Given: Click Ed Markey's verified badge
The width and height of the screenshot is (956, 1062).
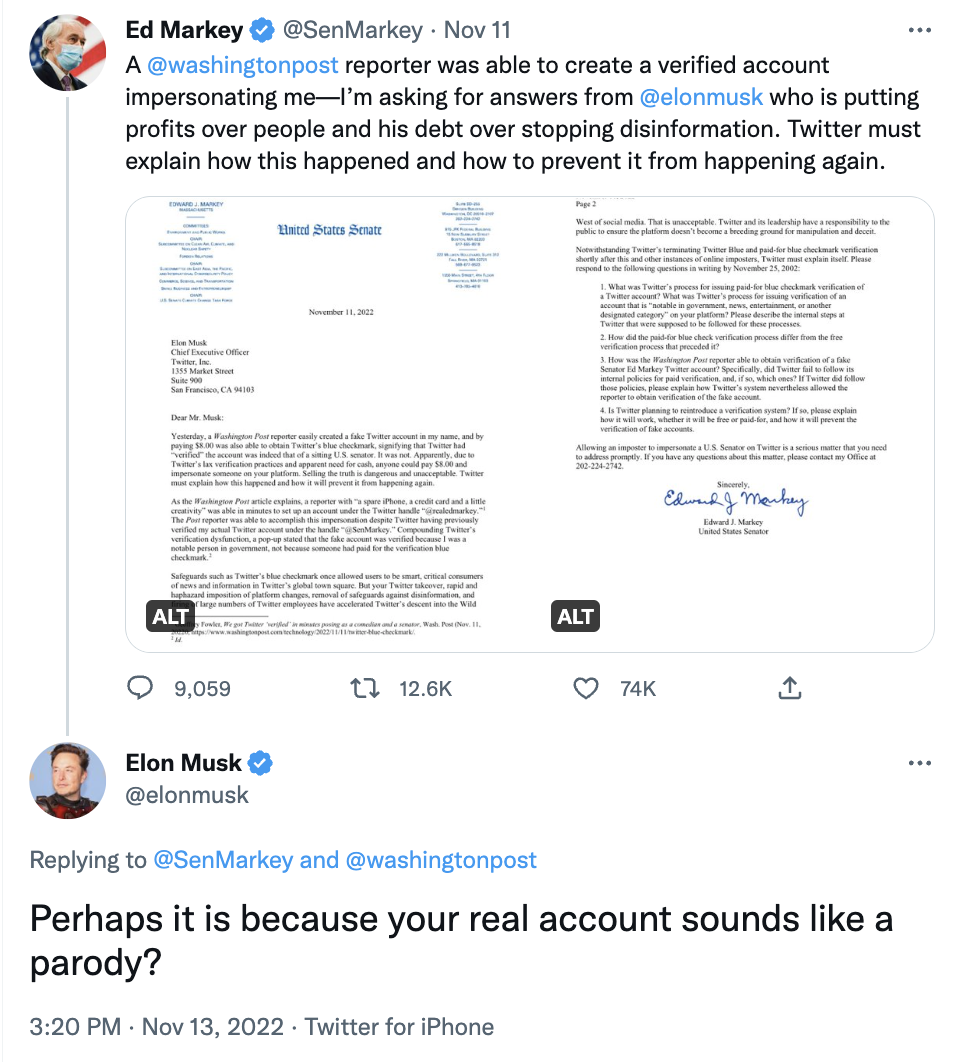Looking at the screenshot, I should (x=262, y=30).
